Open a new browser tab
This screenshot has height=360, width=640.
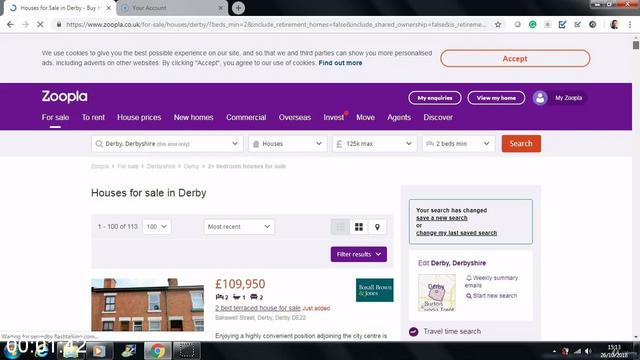pyautogui.click(x=238, y=8)
